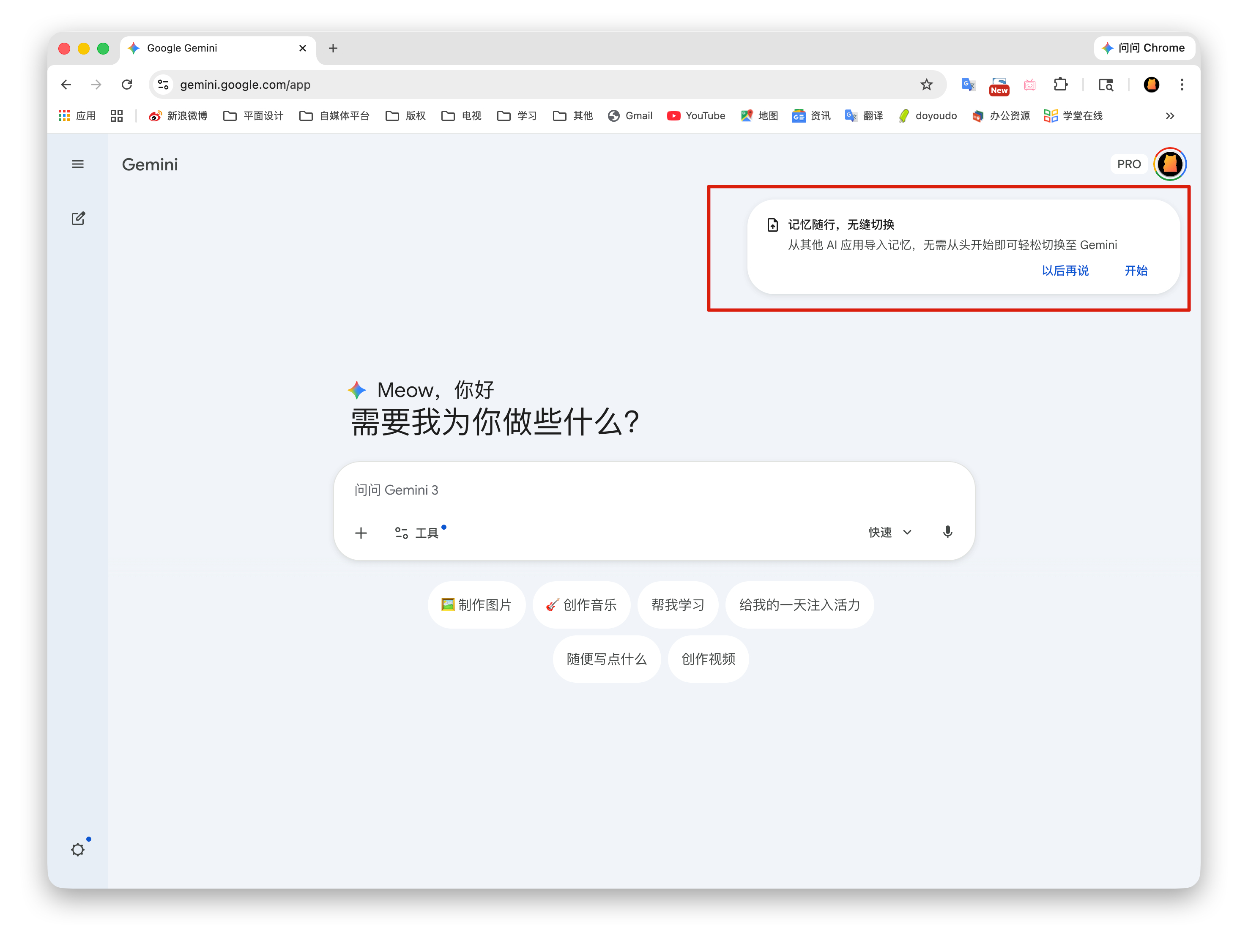The width and height of the screenshot is (1248, 952).
Task: Expand hidden bookmarks with double chevron
Action: click(1170, 115)
